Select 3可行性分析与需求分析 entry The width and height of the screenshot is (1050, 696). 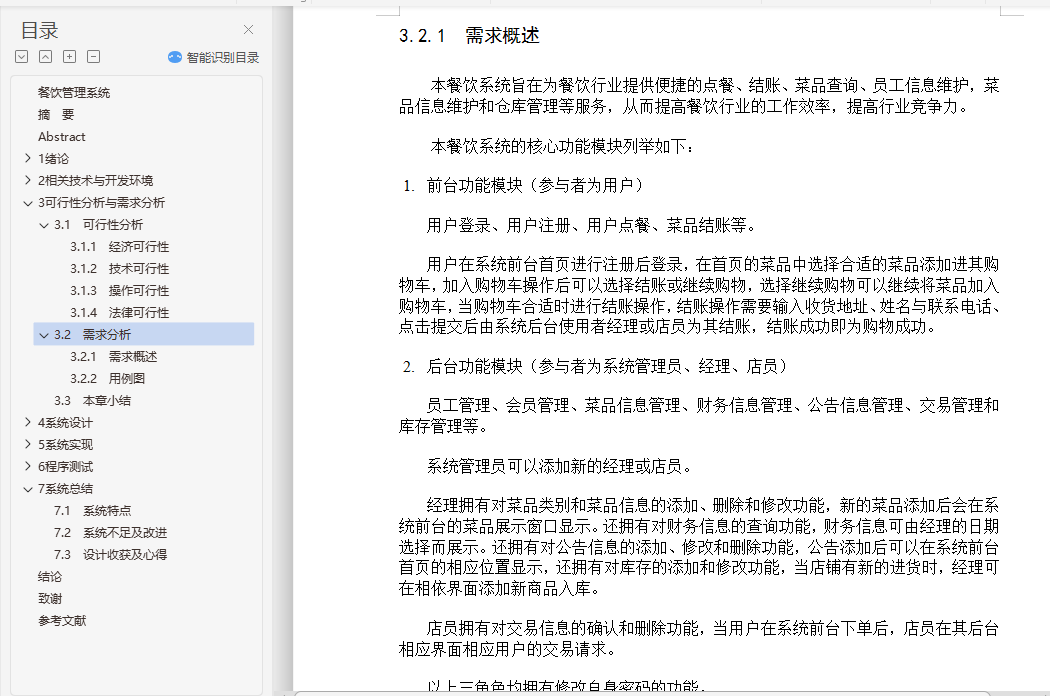[101, 202]
